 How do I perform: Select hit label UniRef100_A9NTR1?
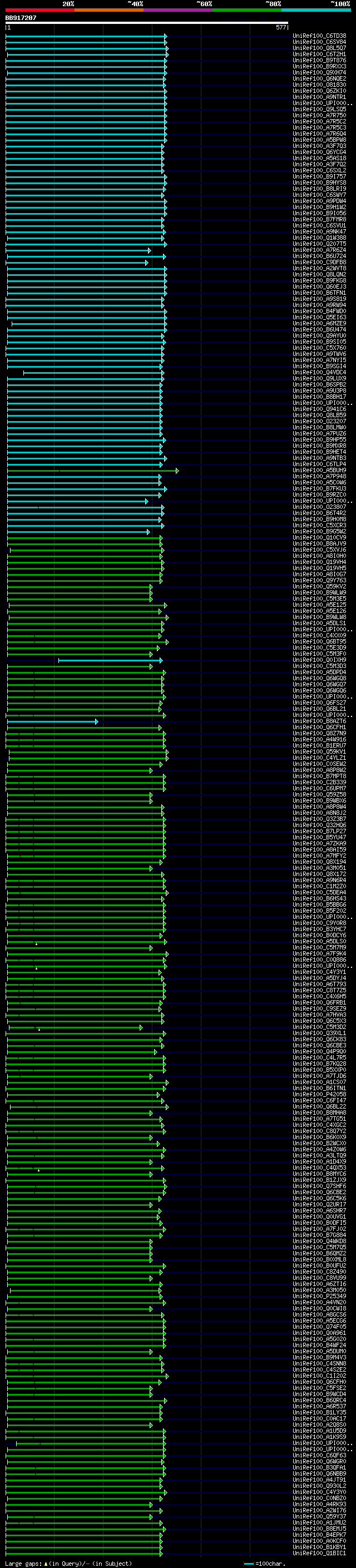coord(319,97)
